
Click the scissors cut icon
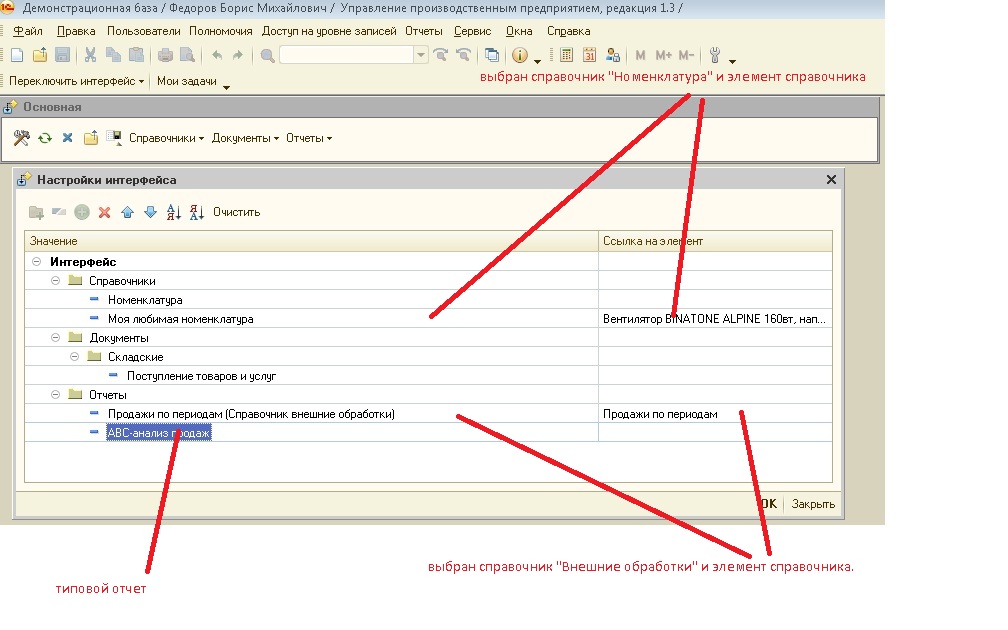[90, 55]
